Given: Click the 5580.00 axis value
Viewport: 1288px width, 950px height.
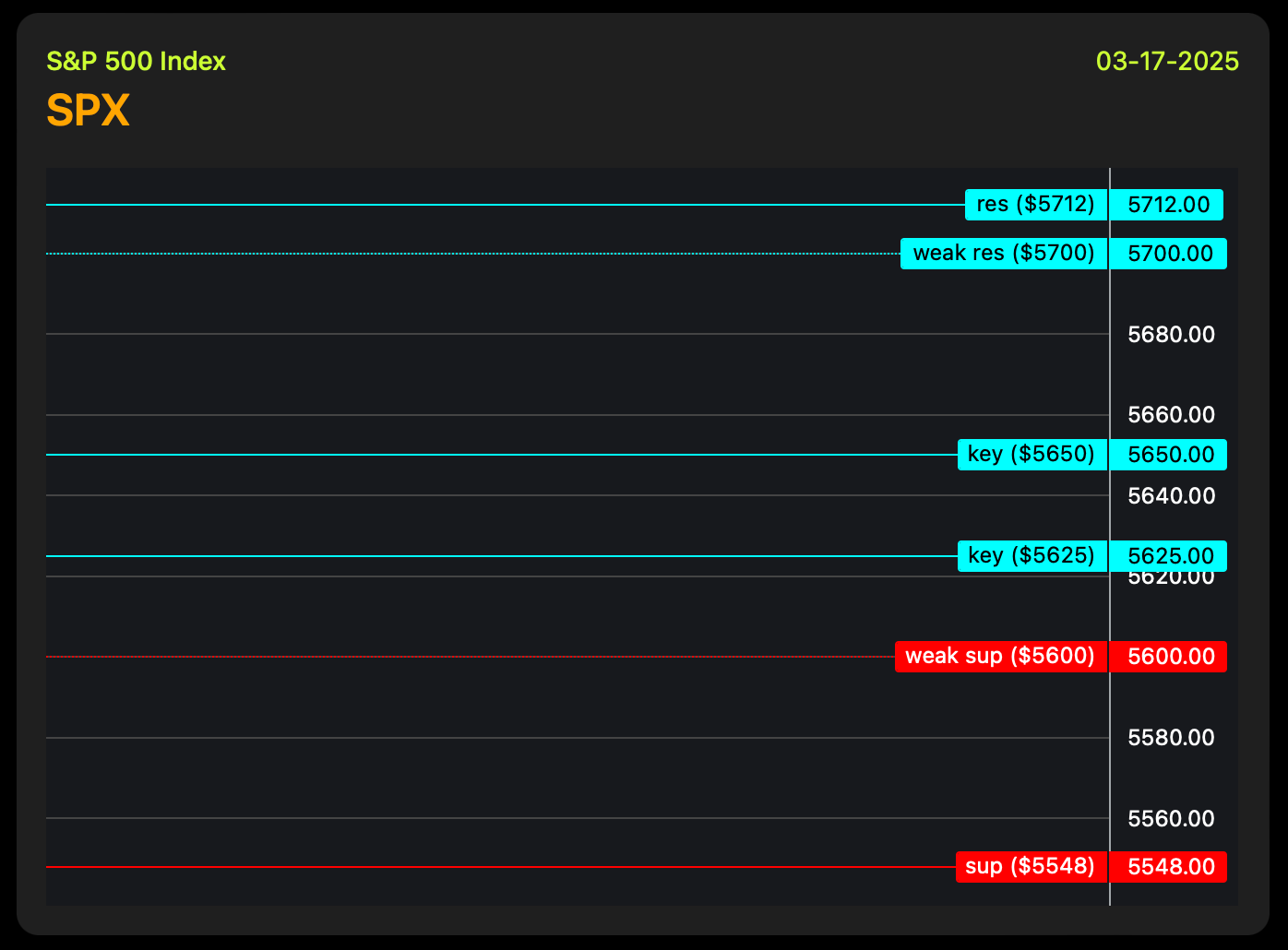Looking at the screenshot, I should pos(1172,738).
